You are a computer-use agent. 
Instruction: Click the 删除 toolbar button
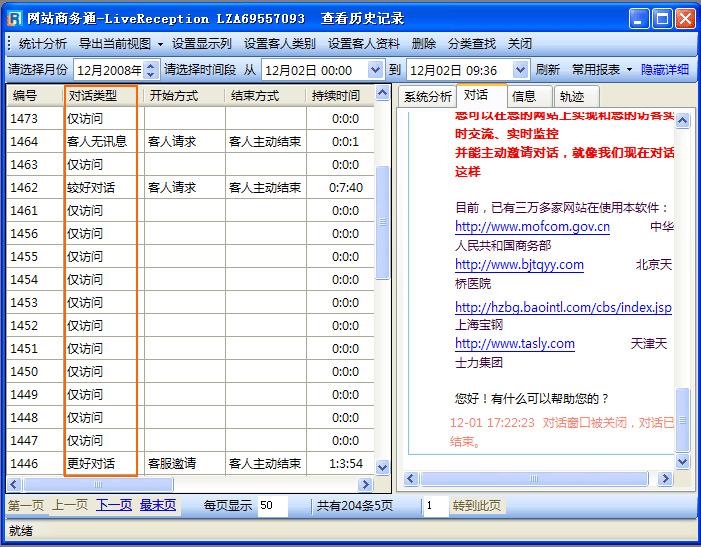[423, 44]
